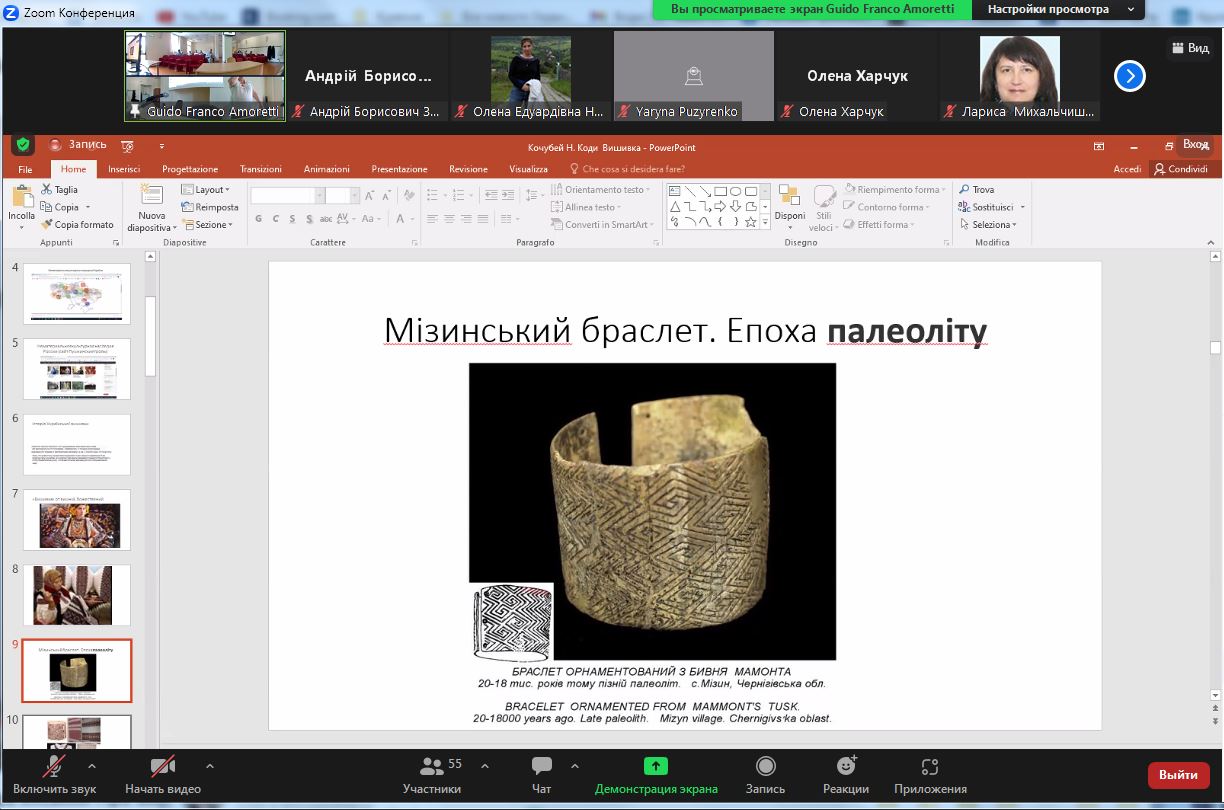Toggle camera with Начать видео
Viewport: 1224px width, 810px height.
[x=162, y=767]
